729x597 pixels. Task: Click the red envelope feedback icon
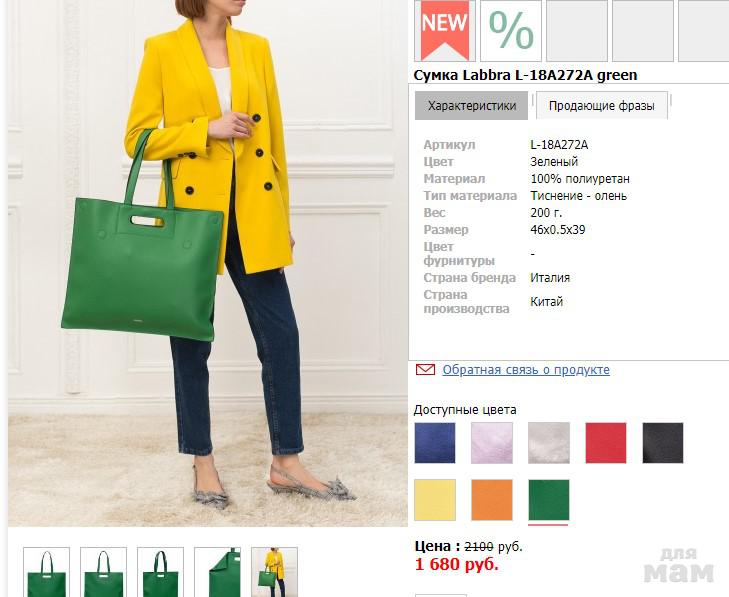coord(425,370)
